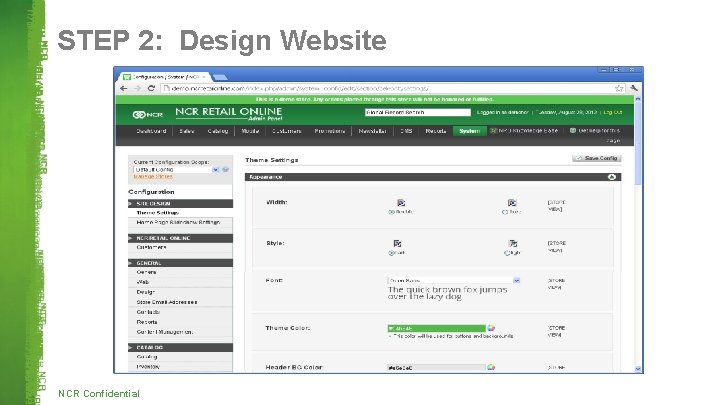Open the Header BG Color picker wheel icon
The height and width of the screenshot is (405, 720).
pos(491,367)
